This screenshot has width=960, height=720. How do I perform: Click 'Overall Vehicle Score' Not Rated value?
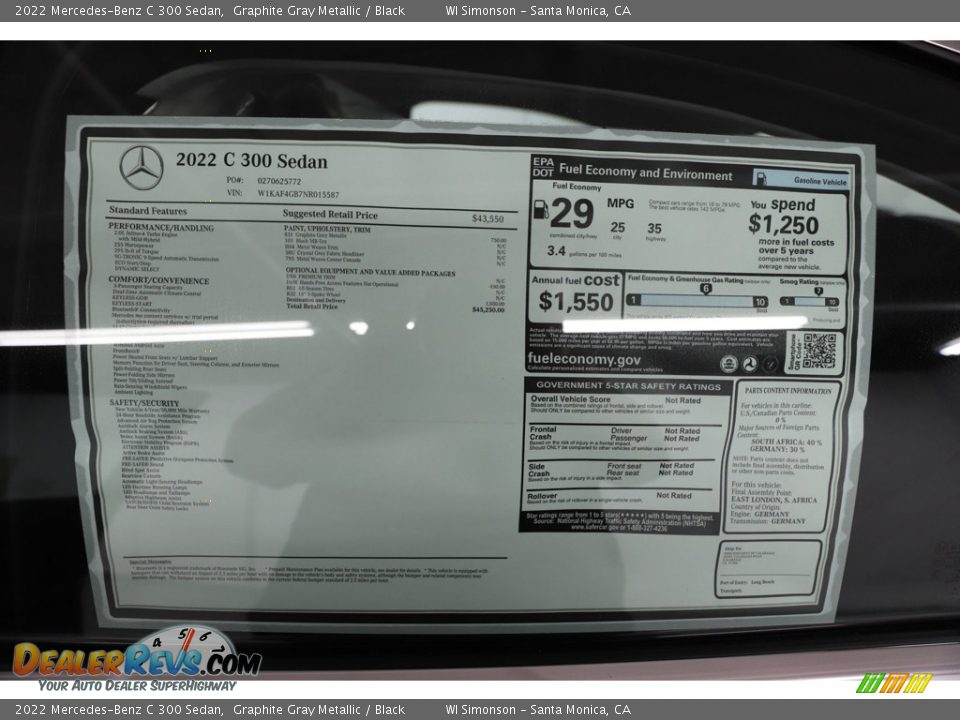coord(683,400)
